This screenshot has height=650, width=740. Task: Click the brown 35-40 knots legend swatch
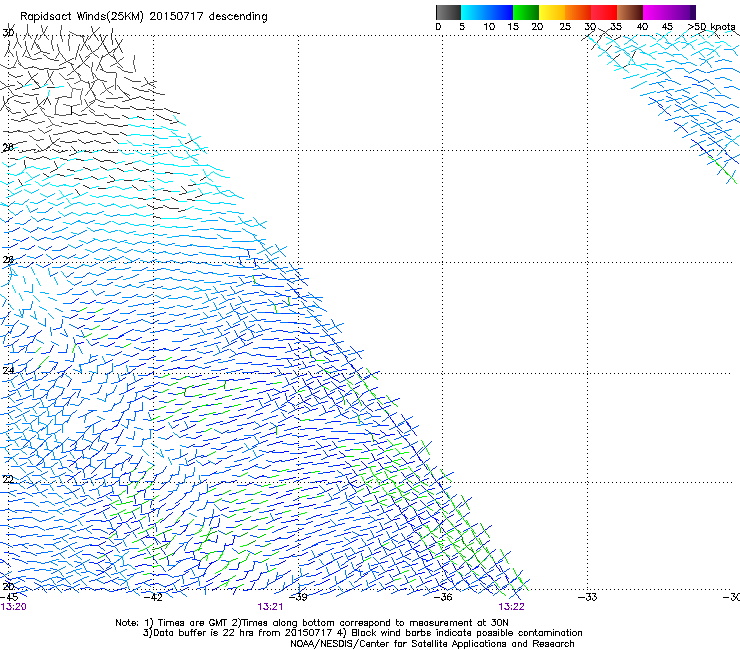point(630,12)
